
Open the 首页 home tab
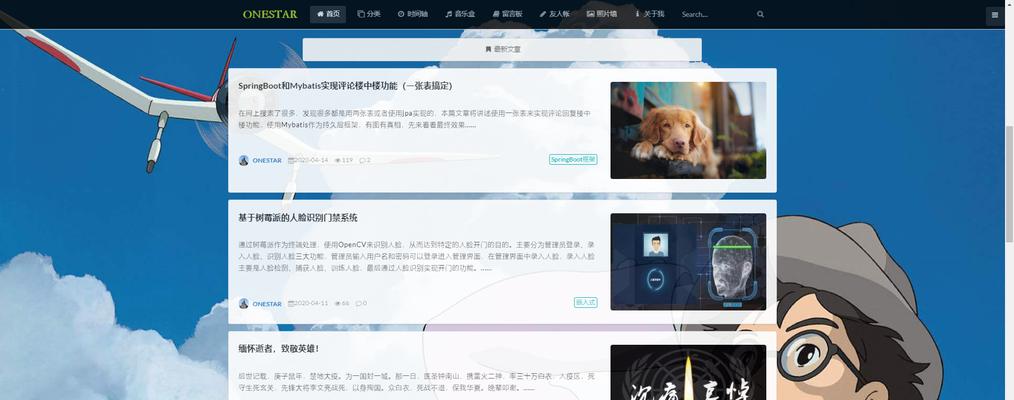coord(328,14)
